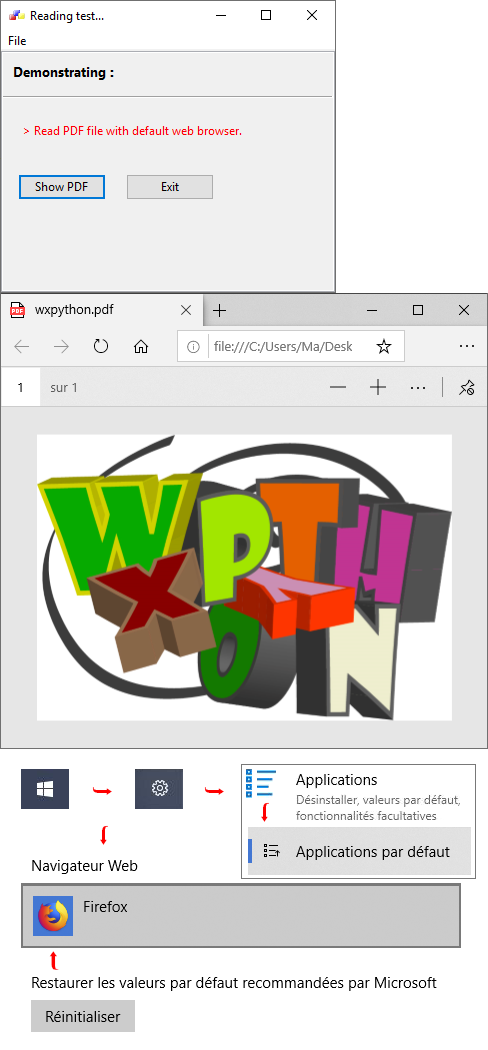Click the Show PDF button

[62, 187]
